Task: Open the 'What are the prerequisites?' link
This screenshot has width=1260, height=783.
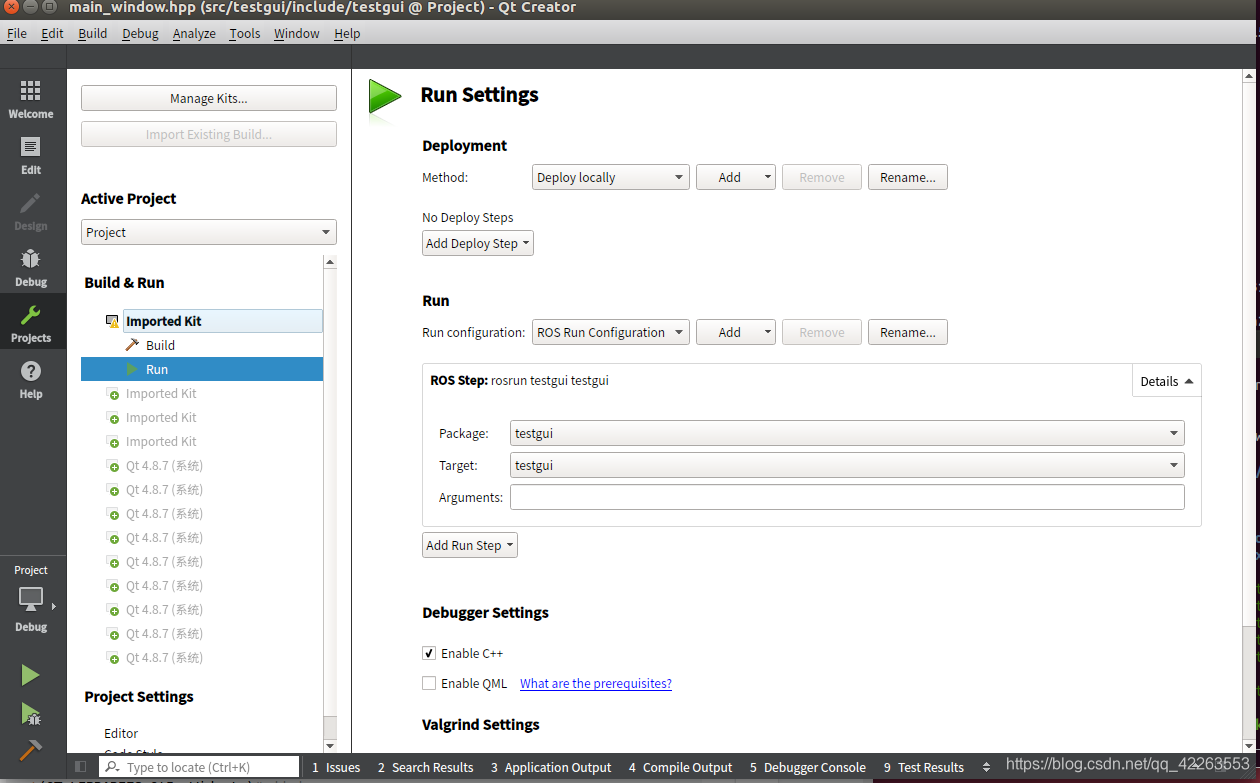Action: click(596, 683)
